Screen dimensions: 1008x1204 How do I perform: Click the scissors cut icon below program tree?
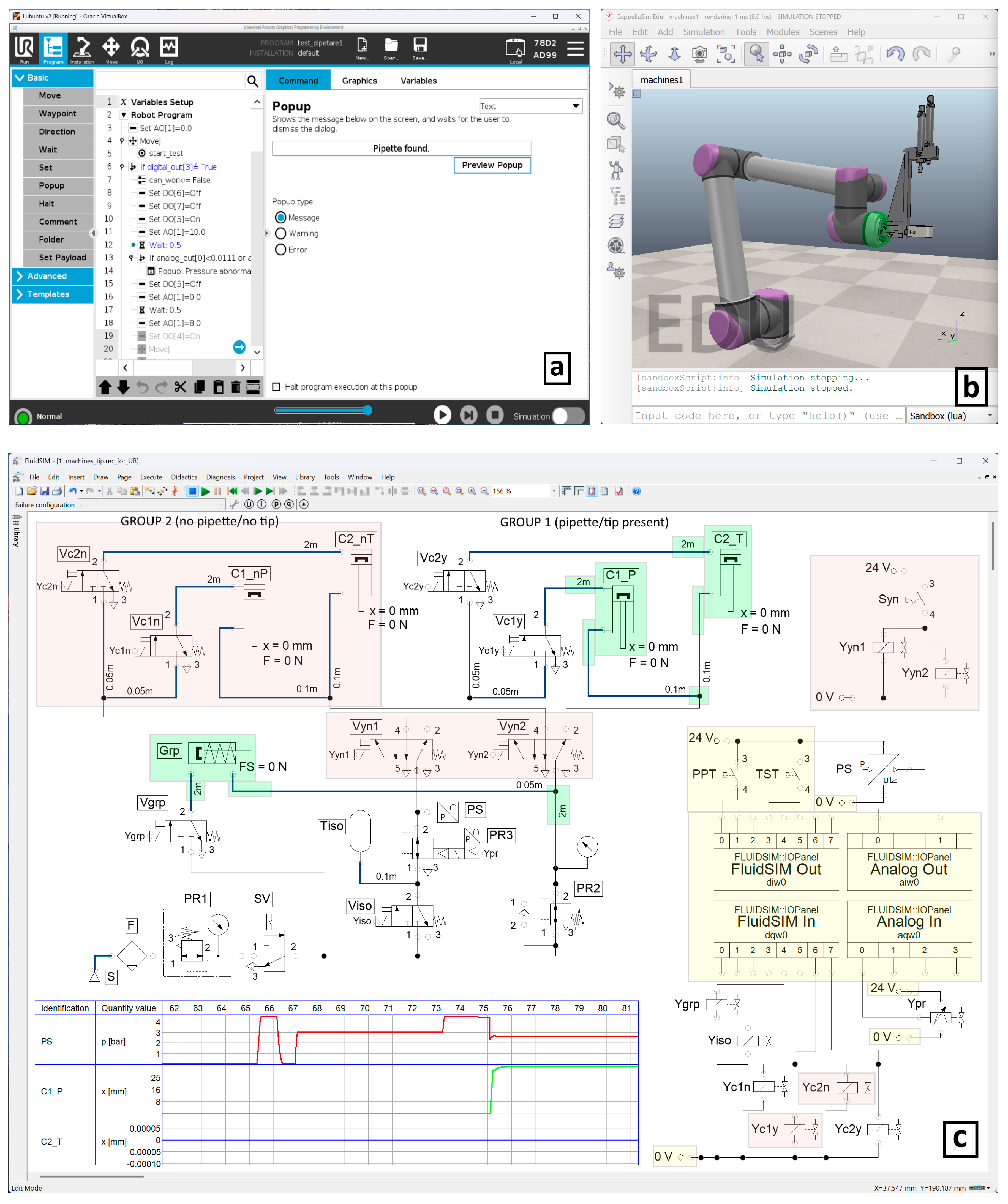coord(180,387)
